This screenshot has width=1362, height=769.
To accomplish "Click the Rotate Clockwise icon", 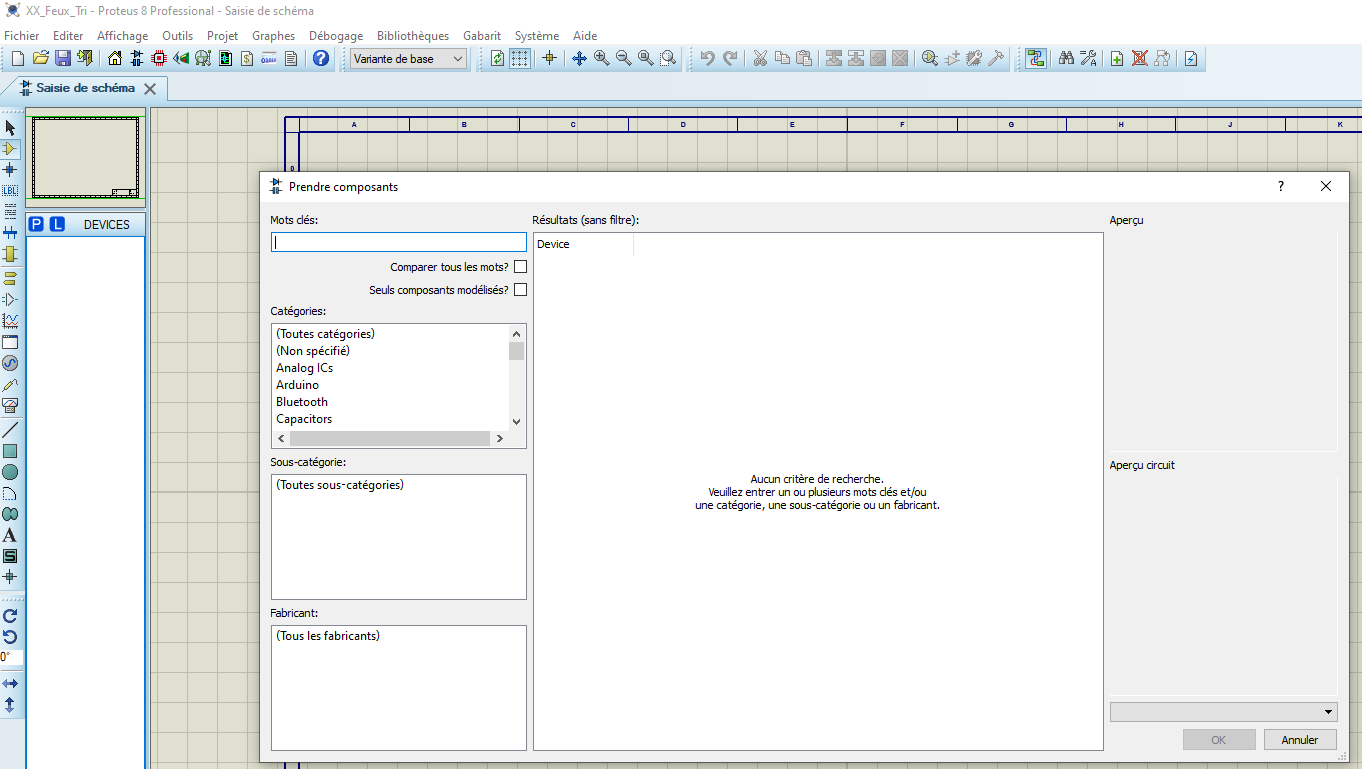I will click(x=10, y=616).
